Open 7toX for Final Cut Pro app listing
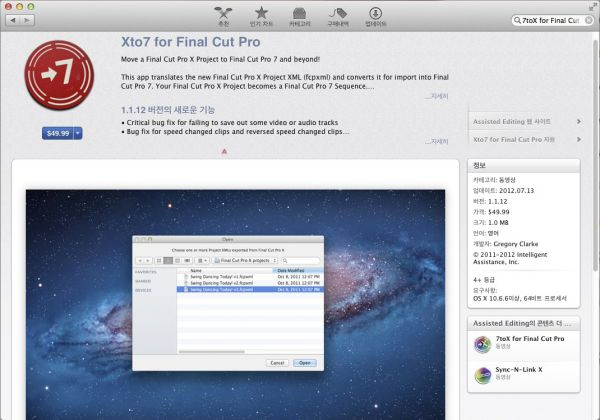 coord(530,339)
